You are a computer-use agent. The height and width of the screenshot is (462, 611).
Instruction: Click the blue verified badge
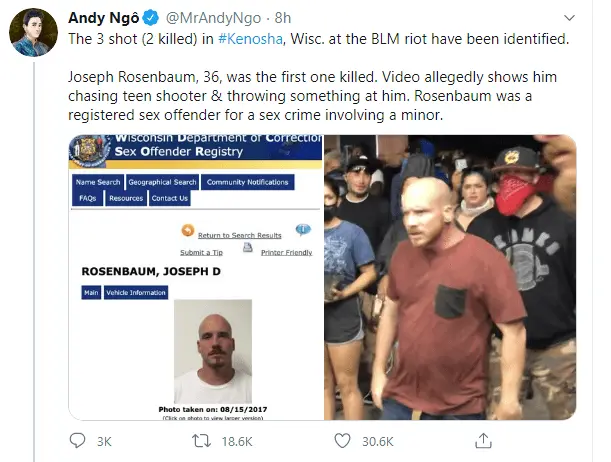tap(151, 18)
